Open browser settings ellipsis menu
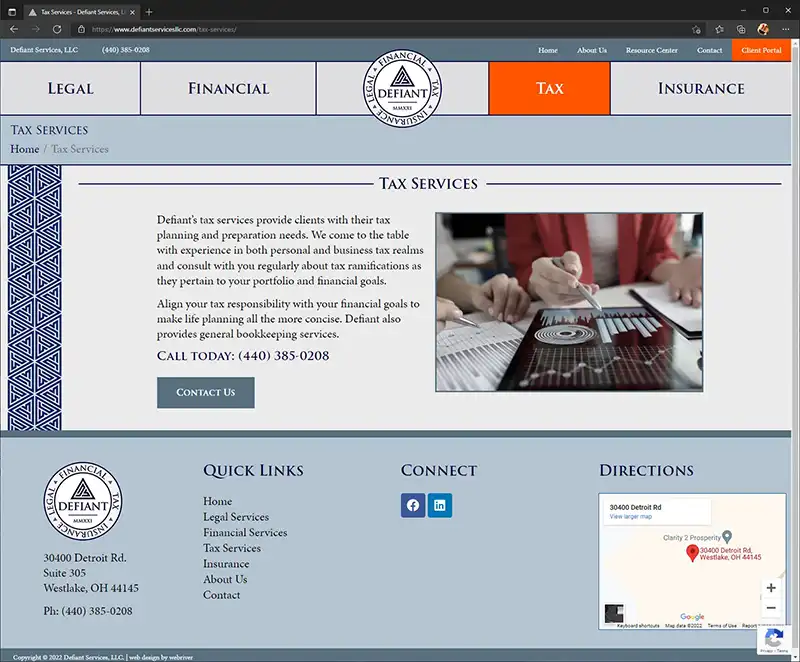Viewport: 800px width, 662px height. 786,29
